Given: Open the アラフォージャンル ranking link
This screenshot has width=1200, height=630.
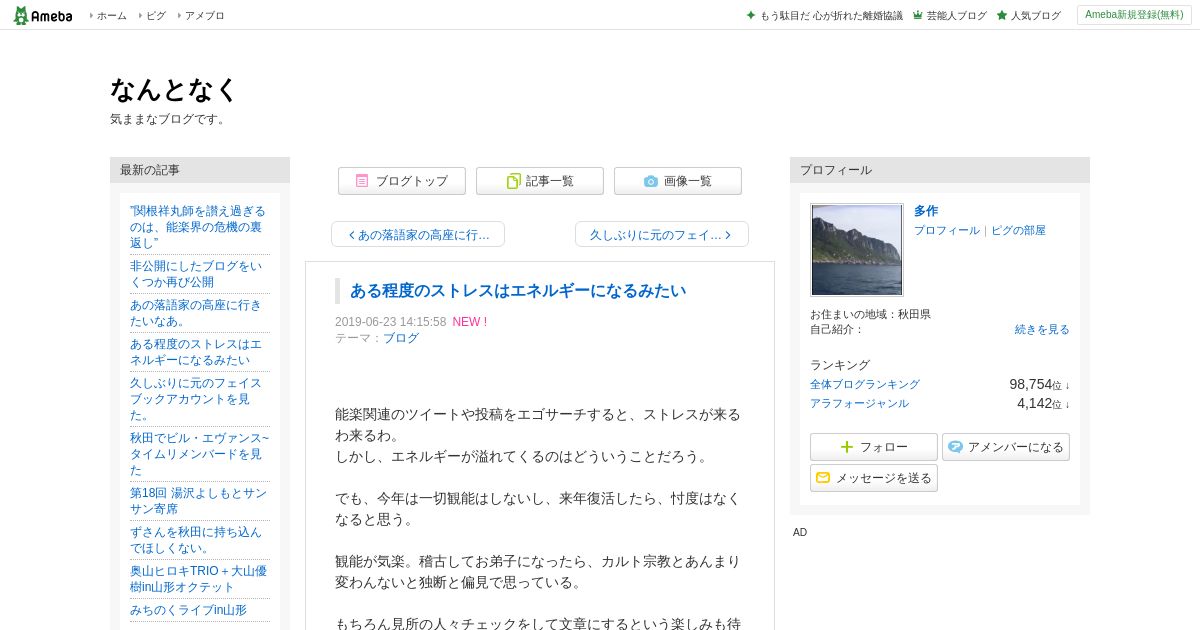Looking at the screenshot, I should click(859, 403).
